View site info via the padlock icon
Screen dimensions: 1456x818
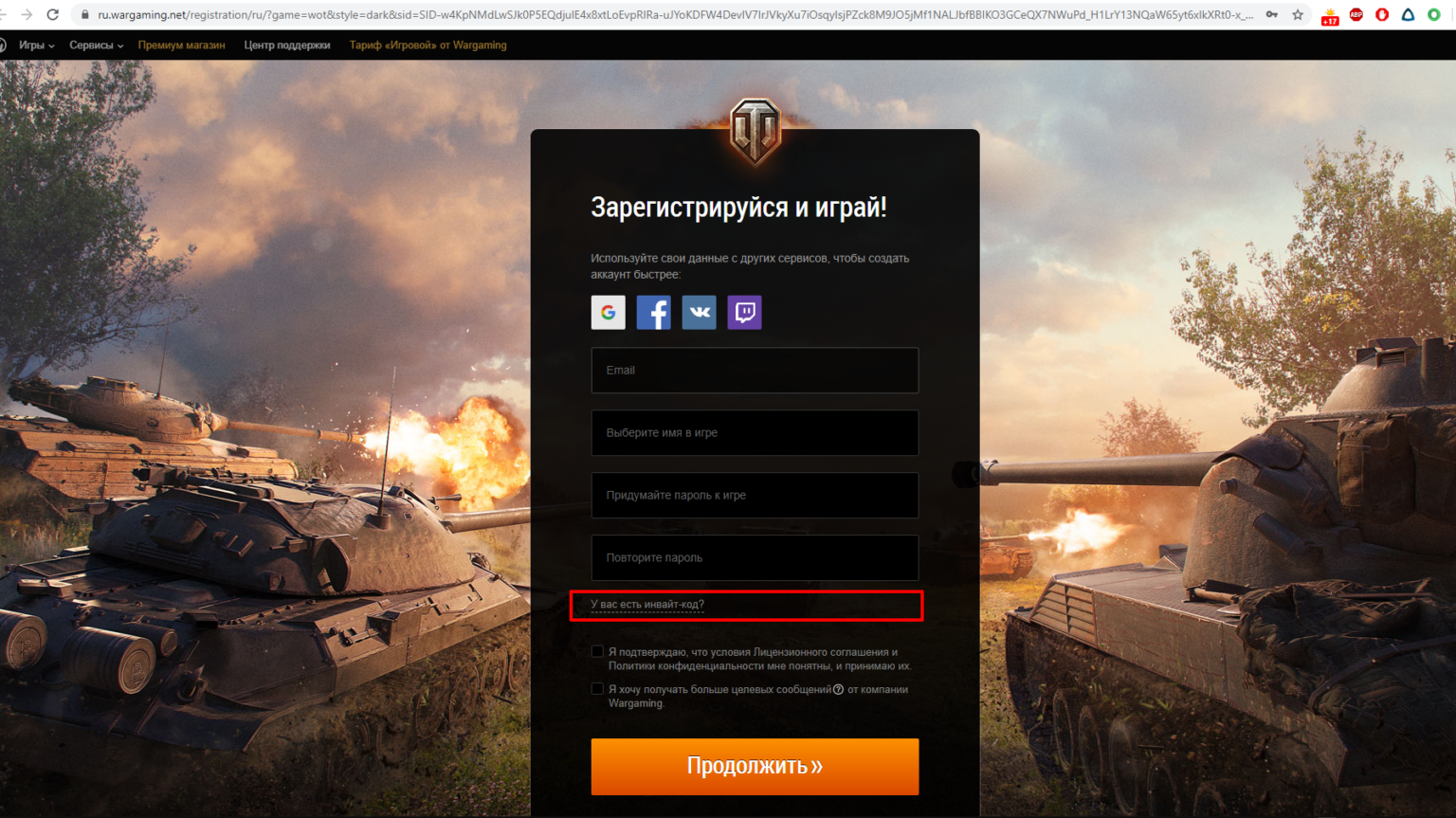tap(85, 14)
